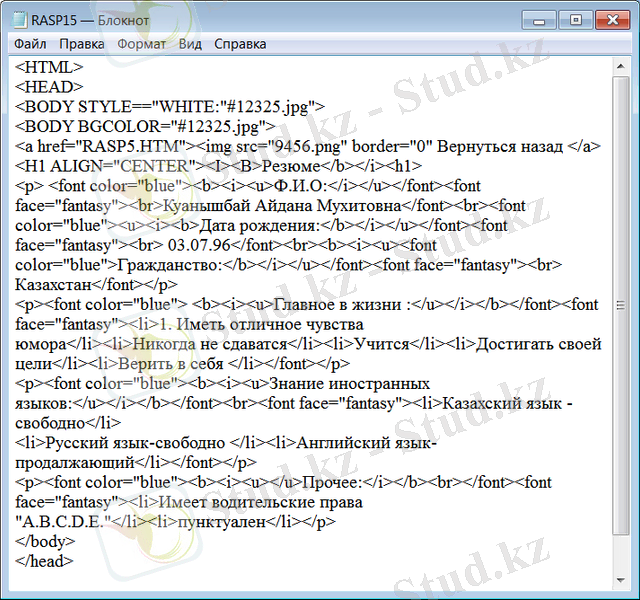Image resolution: width=640 pixels, height=600 pixels.
Task: Click the scrollbar up arrow
Action: point(621,66)
